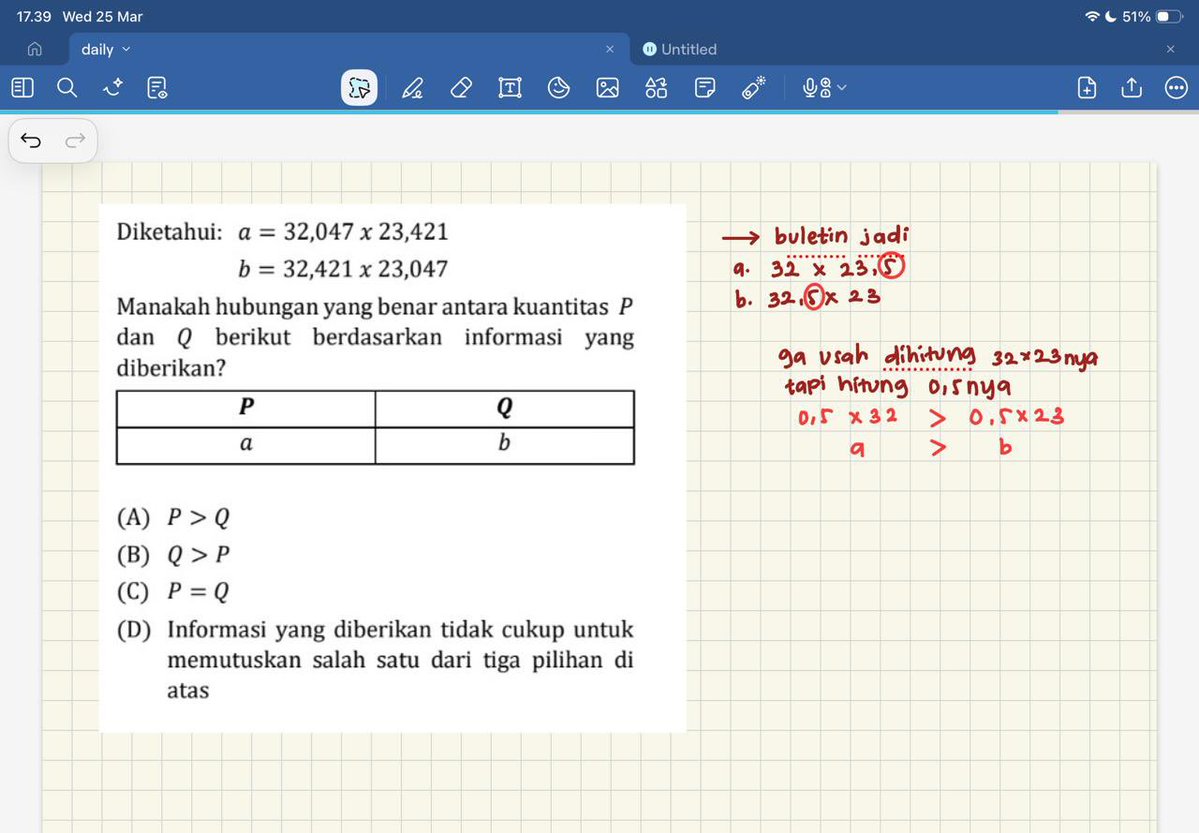This screenshot has height=833, width=1199.
Task: Select the Laser pointer tool
Action: (754, 88)
